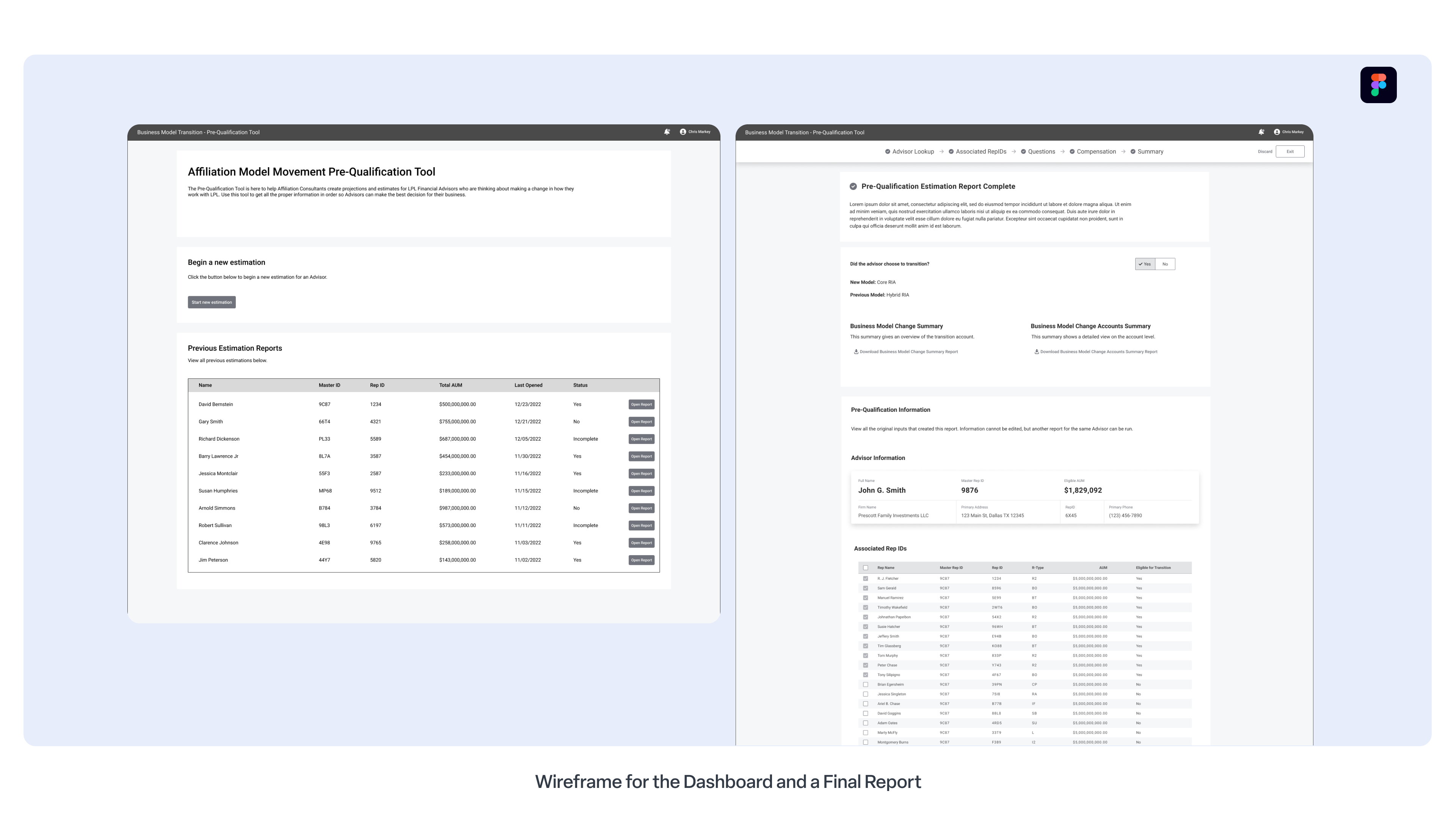The height and width of the screenshot is (819, 1456).
Task: Click Chris Markey avatar in dashboard header
Action: coord(683,132)
